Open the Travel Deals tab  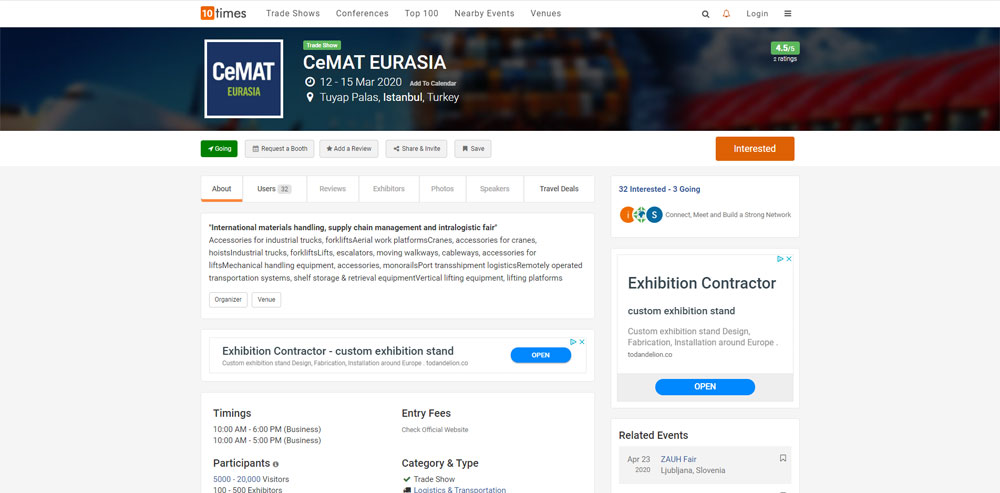(x=559, y=189)
